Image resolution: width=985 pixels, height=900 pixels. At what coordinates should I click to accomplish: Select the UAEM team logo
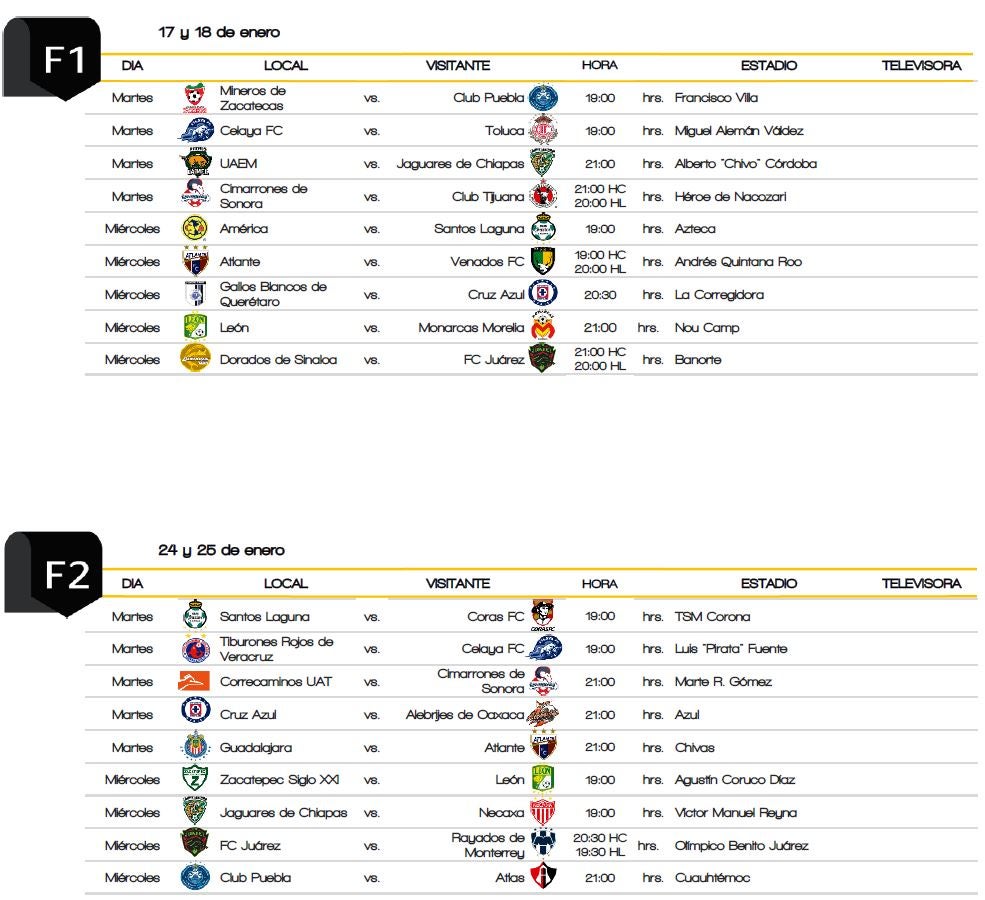[194, 163]
